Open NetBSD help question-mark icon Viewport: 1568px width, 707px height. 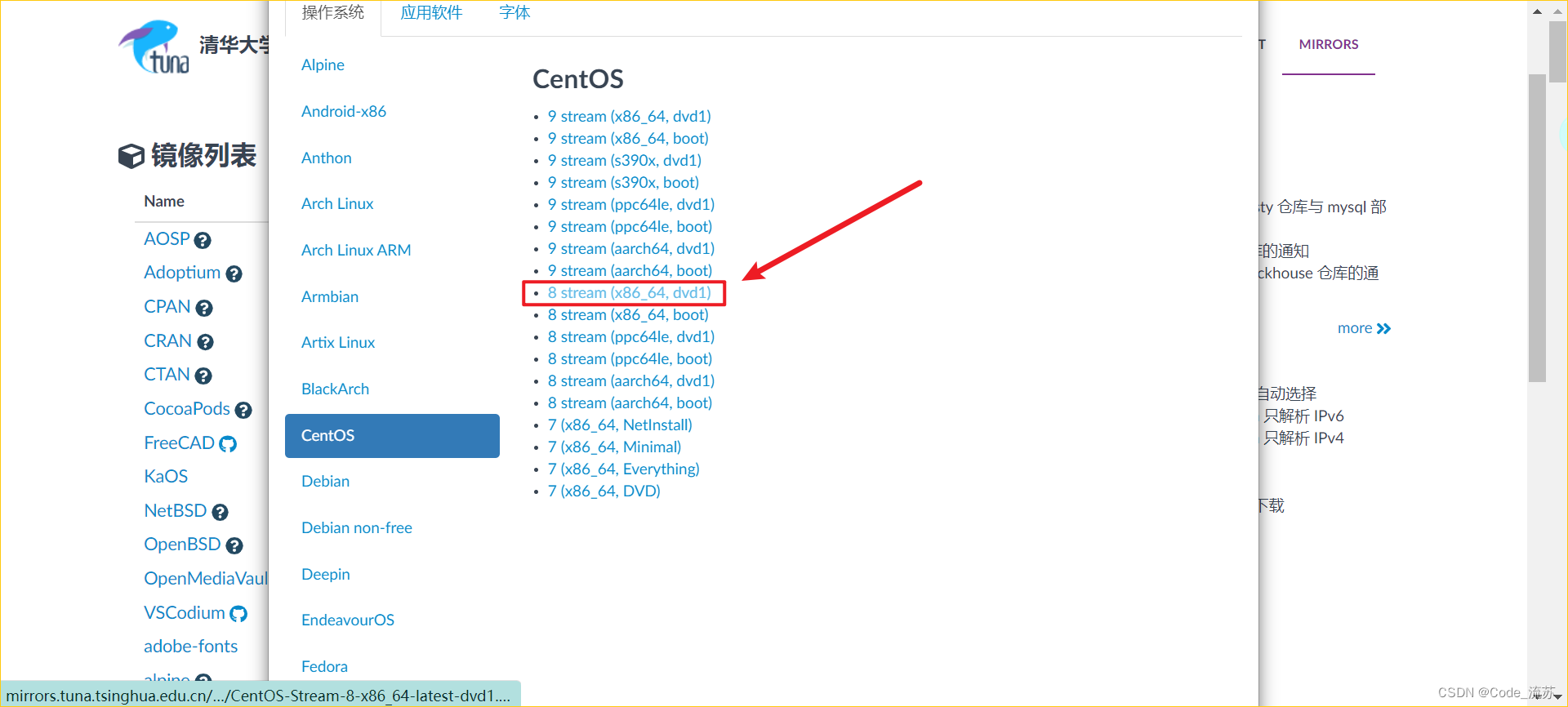pos(220,512)
